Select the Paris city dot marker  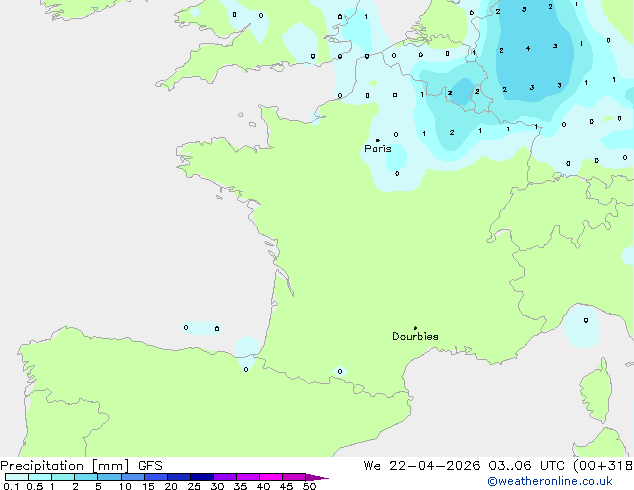click(x=378, y=140)
